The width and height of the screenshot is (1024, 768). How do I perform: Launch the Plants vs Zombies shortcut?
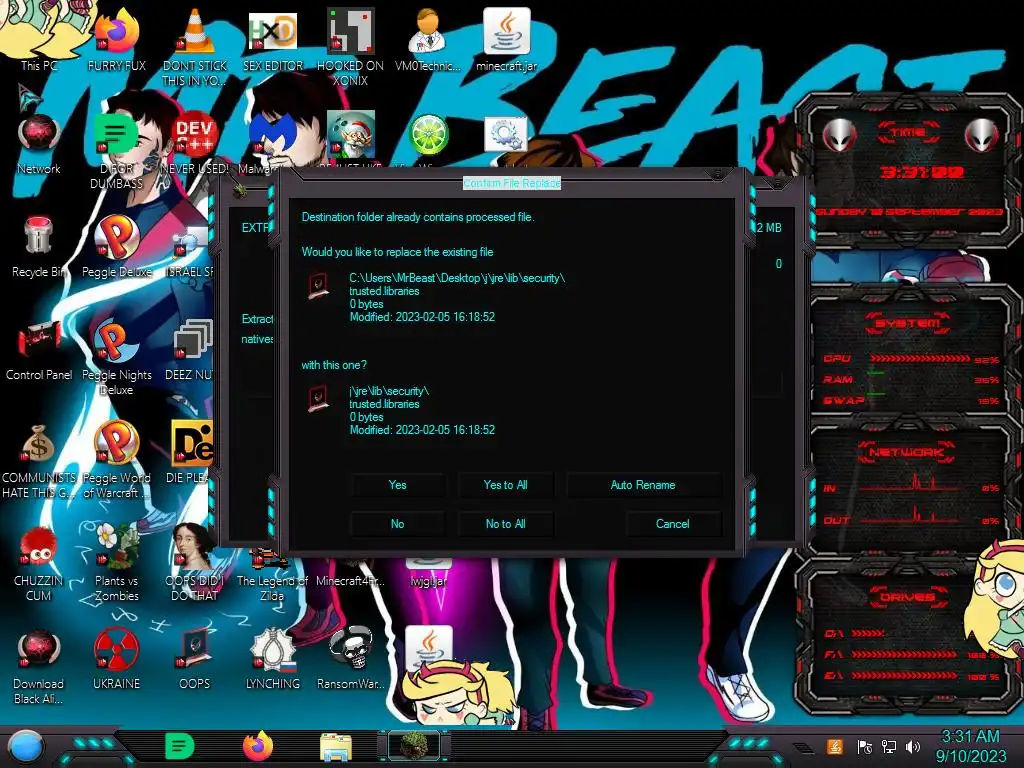(116, 563)
